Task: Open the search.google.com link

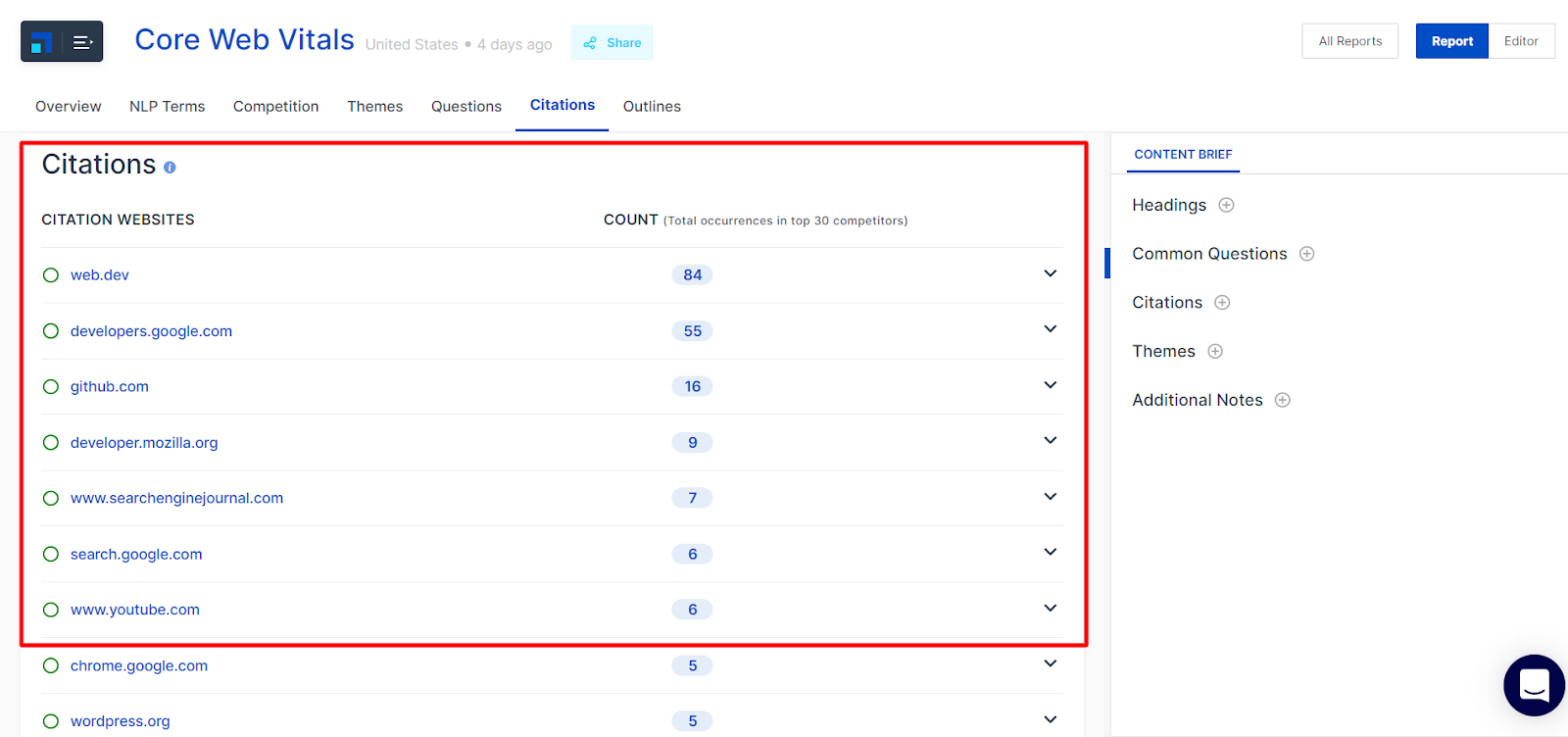Action: 136,554
